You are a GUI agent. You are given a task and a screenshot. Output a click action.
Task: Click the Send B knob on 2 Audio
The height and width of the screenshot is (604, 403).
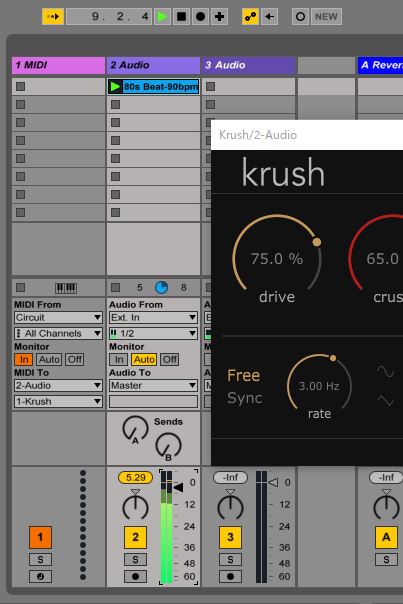168,445
